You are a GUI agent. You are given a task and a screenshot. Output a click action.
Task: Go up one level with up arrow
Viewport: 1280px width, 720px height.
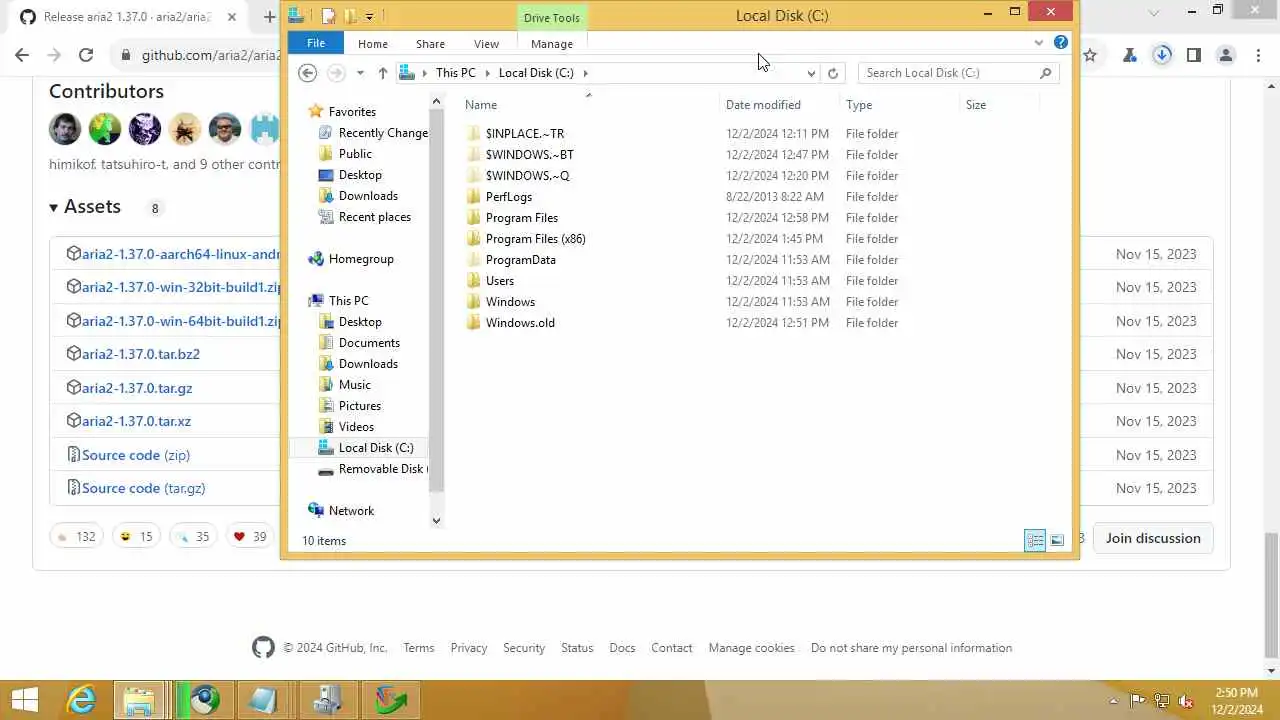[383, 73]
